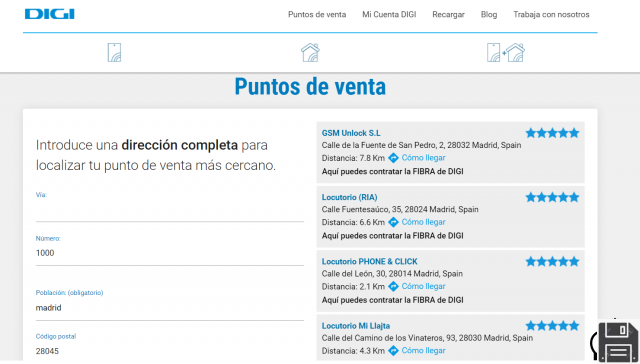Focus the Población field containing madrid

[x=170, y=308]
